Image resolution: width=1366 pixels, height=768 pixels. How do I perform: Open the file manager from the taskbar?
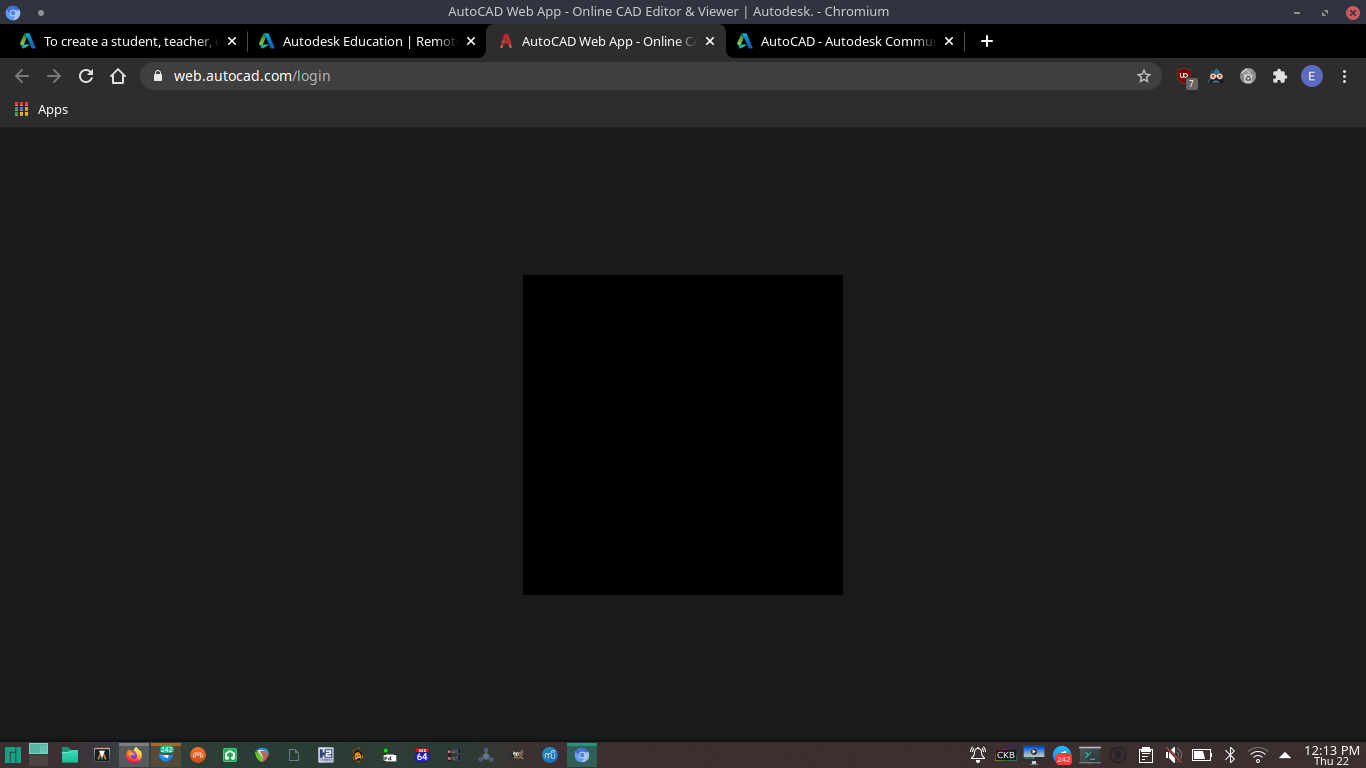70,755
